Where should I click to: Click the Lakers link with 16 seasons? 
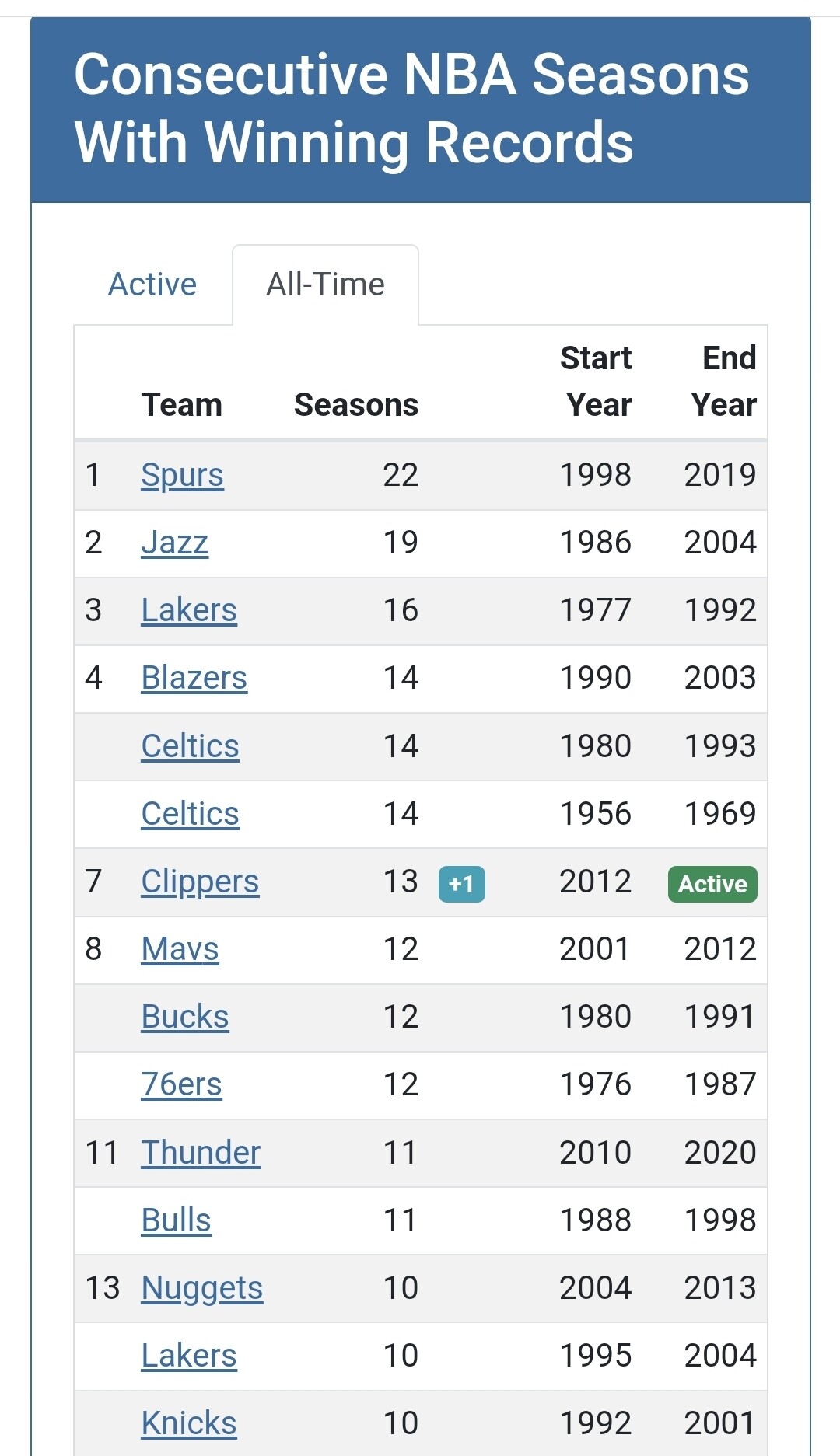point(189,610)
